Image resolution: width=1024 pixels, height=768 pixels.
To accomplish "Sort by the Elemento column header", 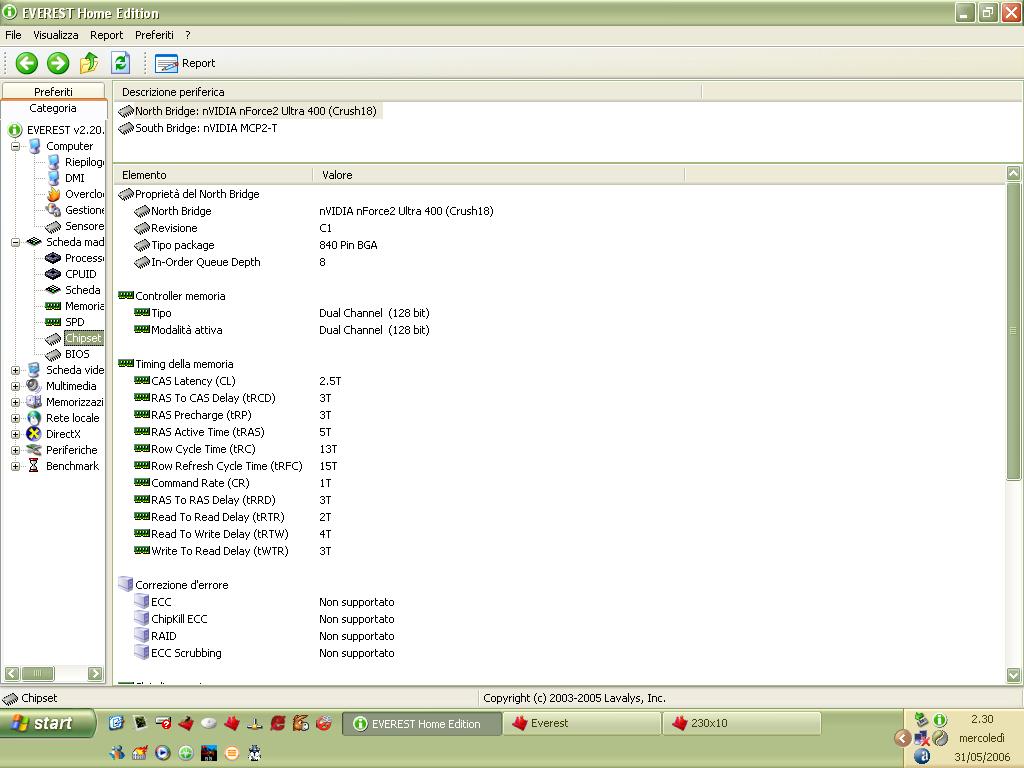I will click(x=214, y=175).
